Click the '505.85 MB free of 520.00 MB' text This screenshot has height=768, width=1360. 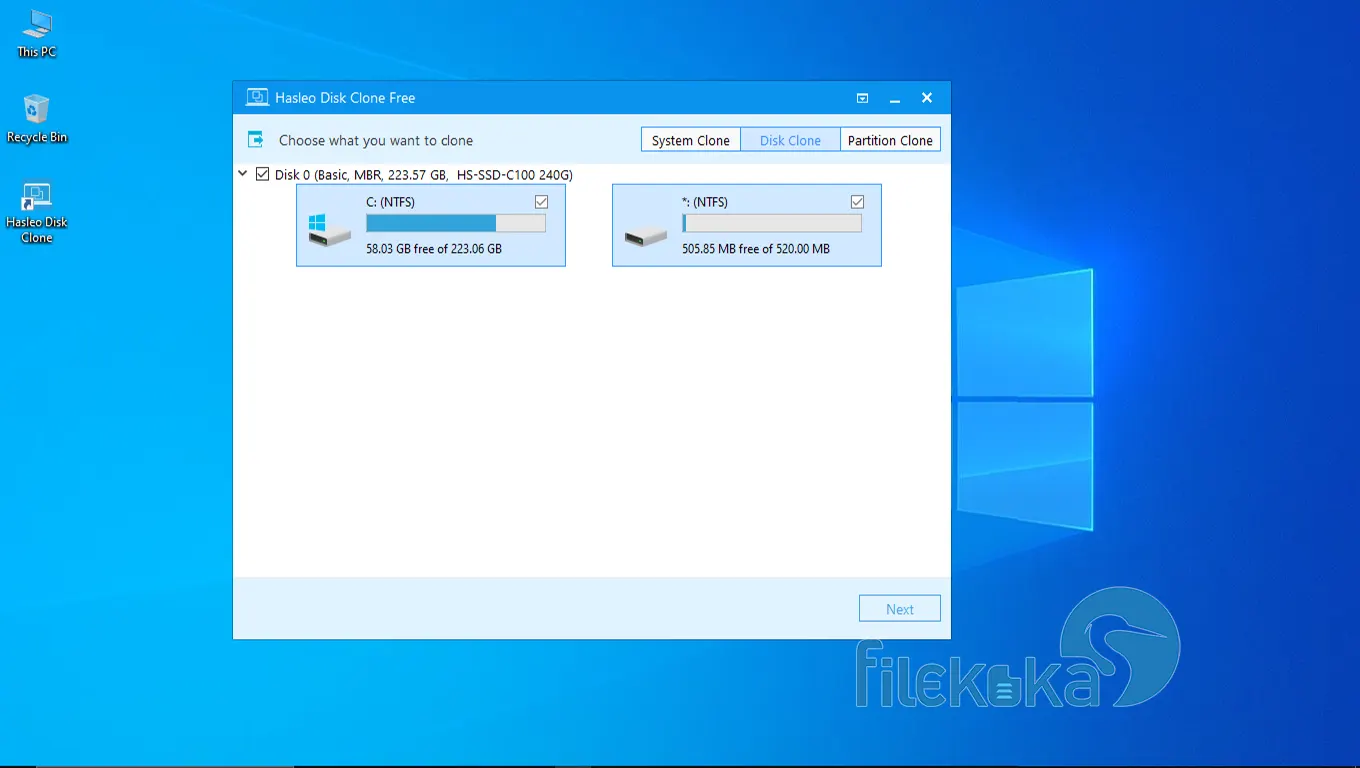pyautogui.click(x=756, y=249)
